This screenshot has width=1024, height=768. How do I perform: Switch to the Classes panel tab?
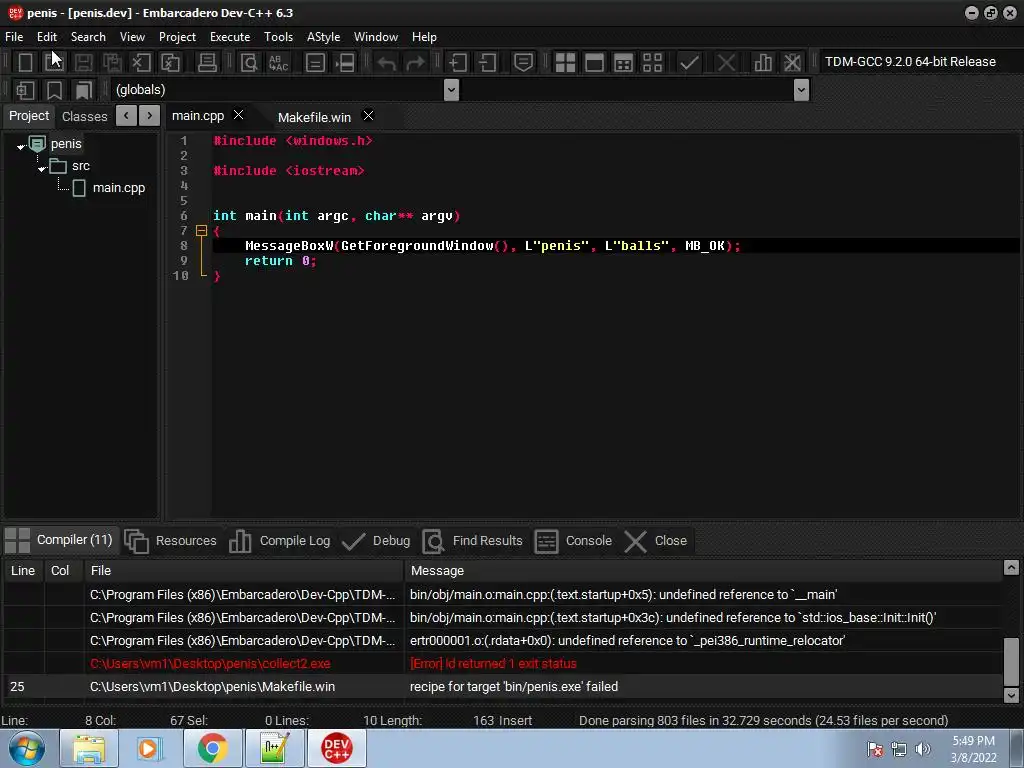[84, 116]
